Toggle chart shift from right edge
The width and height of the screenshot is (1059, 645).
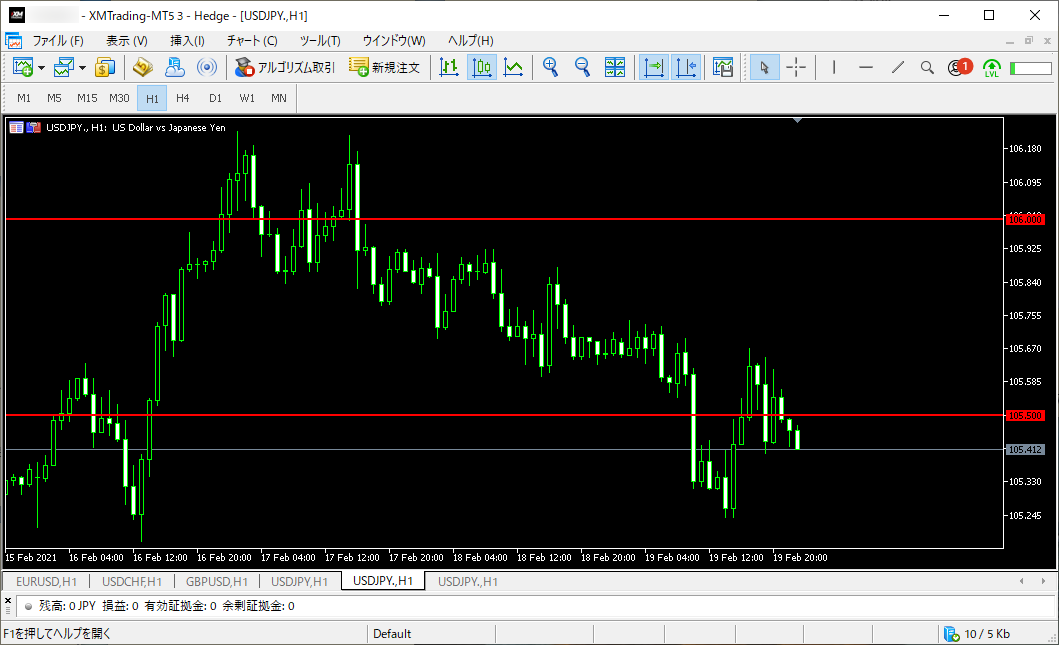pyautogui.click(x=686, y=67)
